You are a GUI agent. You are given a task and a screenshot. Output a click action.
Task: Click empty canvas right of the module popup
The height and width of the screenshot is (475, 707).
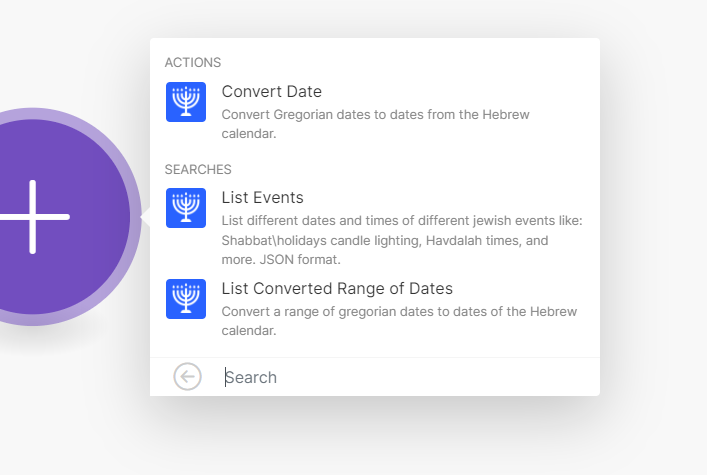tap(655, 220)
